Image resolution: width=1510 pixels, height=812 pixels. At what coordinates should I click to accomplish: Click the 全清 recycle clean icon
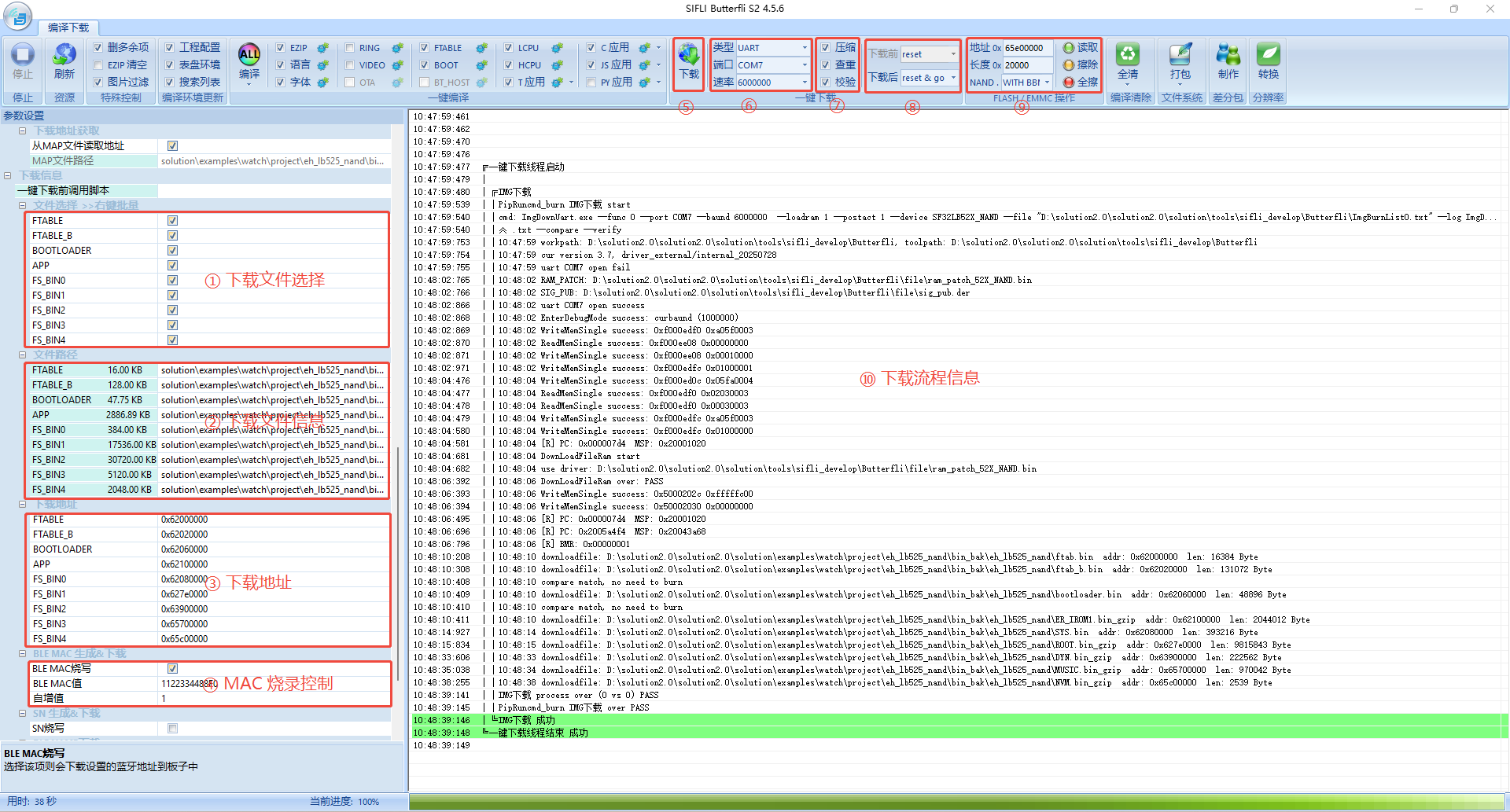1128,57
